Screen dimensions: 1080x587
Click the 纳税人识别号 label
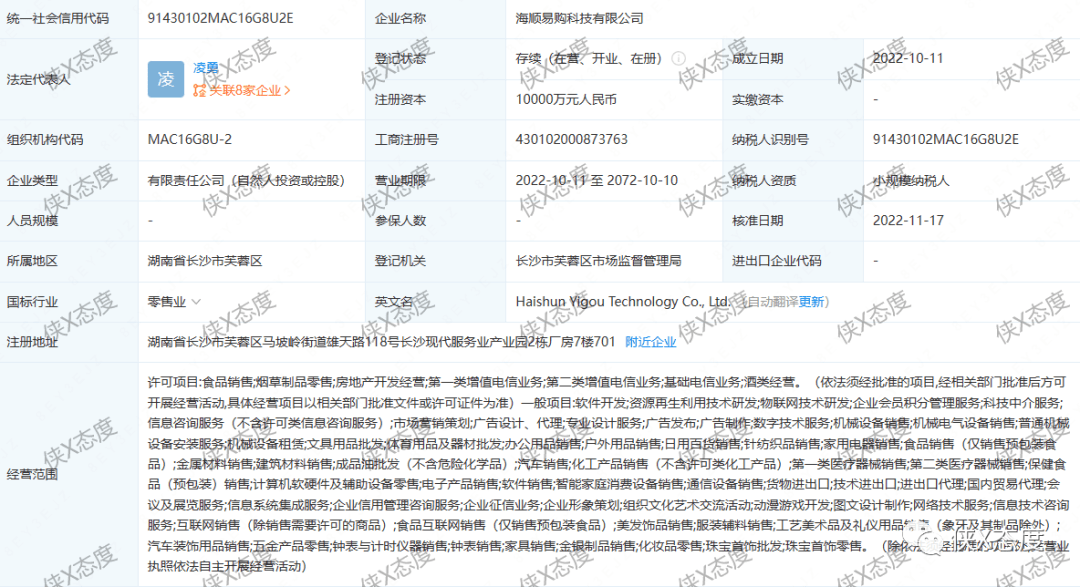tap(770, 139)
